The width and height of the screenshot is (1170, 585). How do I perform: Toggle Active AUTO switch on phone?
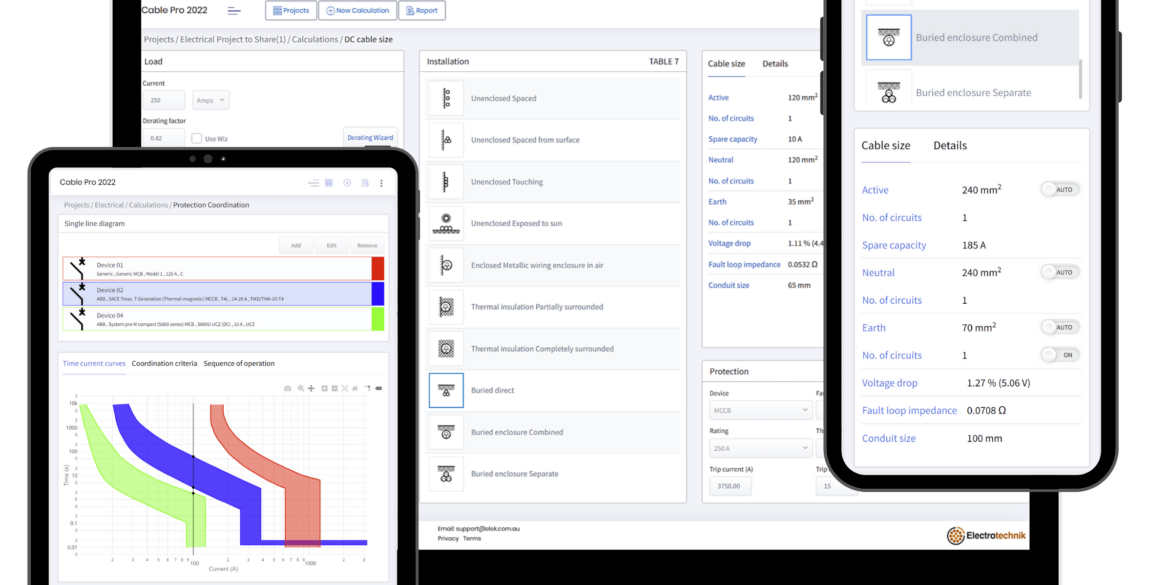pyautogui.click(x=1060, y=190)
